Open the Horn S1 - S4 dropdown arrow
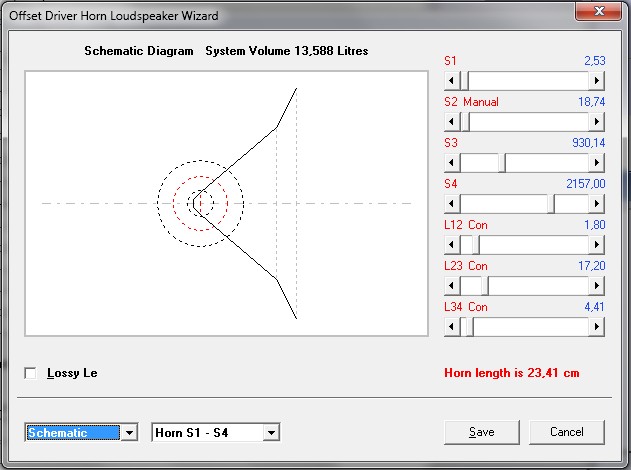Image resolution: width=631 pixels, height=470 pixels. [x=271, y=433]
